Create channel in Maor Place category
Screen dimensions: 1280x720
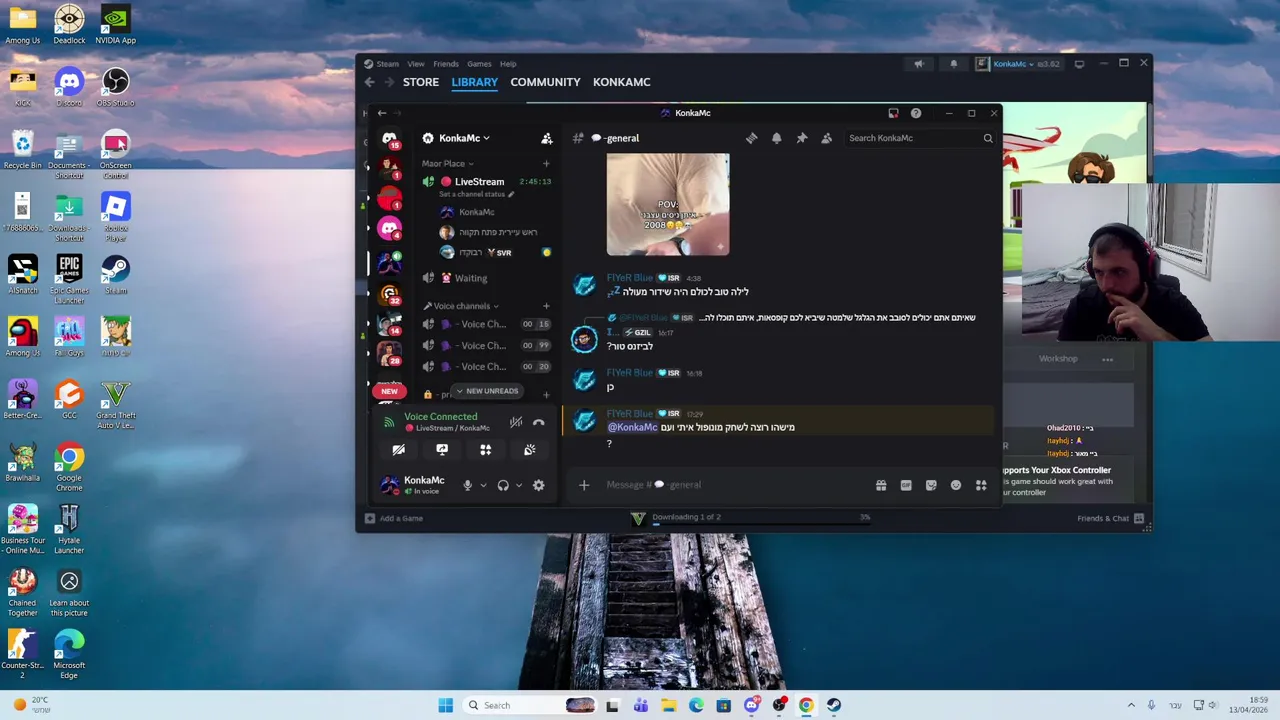(x=546, y=163)
